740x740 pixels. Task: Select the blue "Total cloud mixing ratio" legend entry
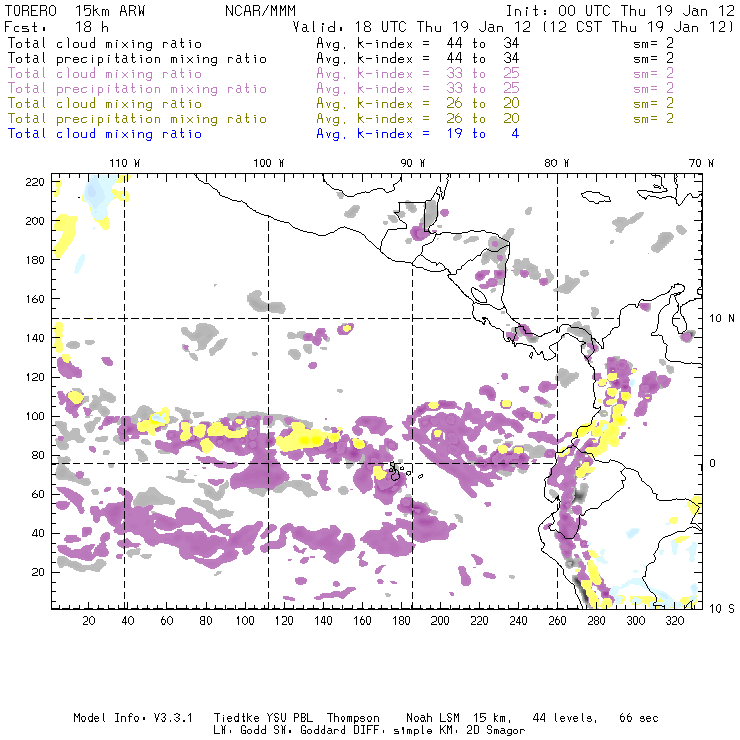click(105, 134)
